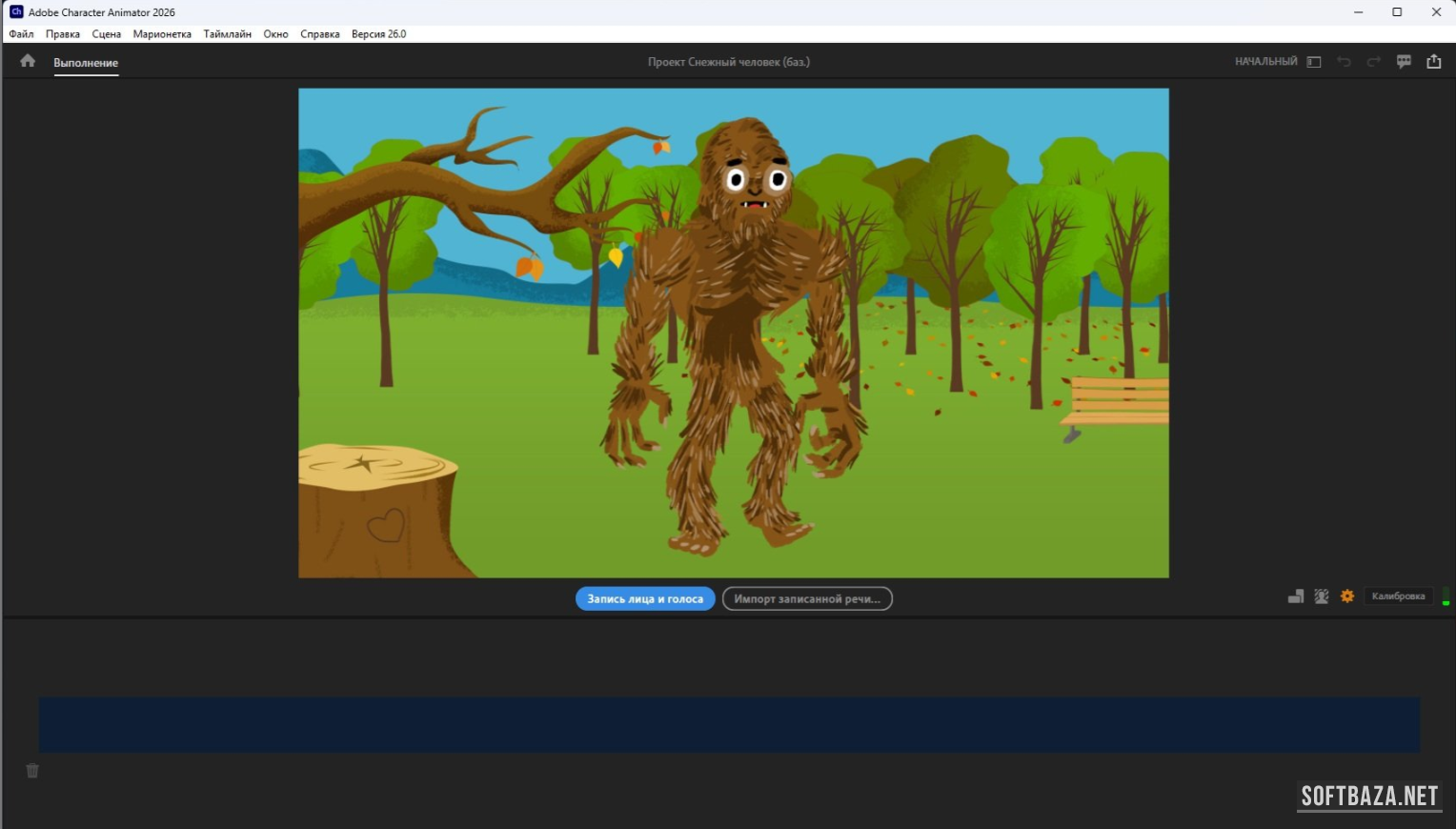Switch to the Выполнение tab
Viewport: 1456px width, 829px height.
pos(86,63)
